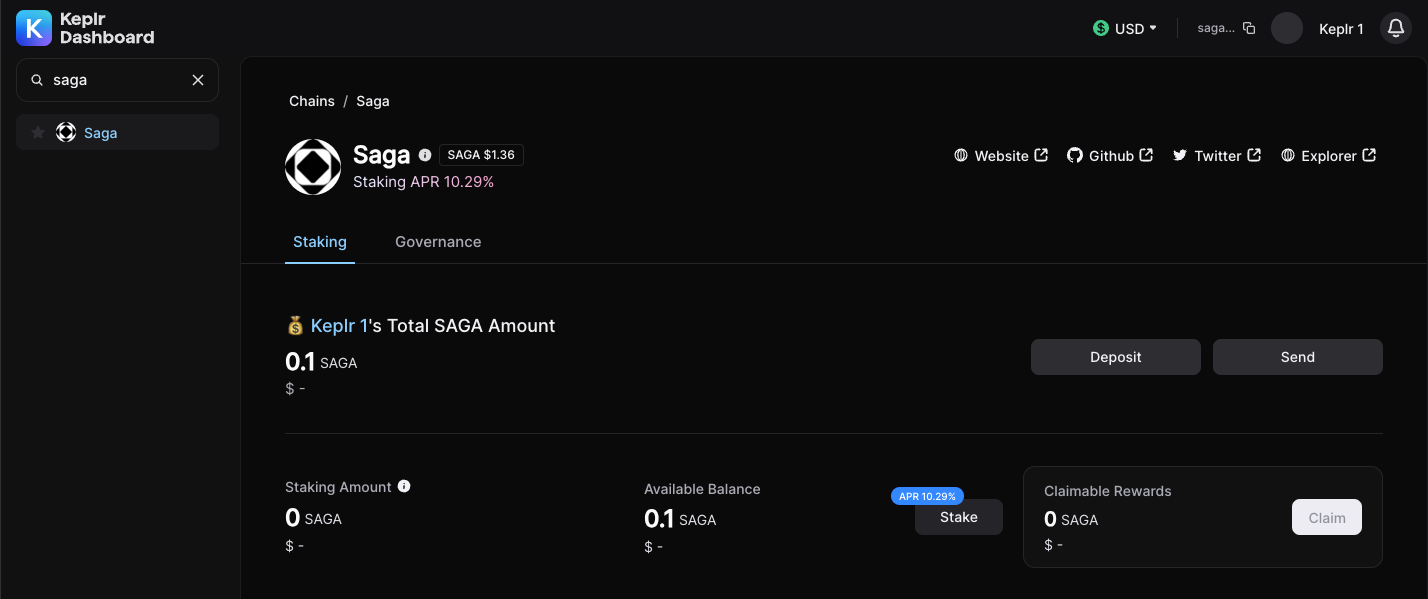Viewport: 1428px width, 599px height.
Task: Open the Keplr 1 account avatar
Action: click(x=1287, y=28)
